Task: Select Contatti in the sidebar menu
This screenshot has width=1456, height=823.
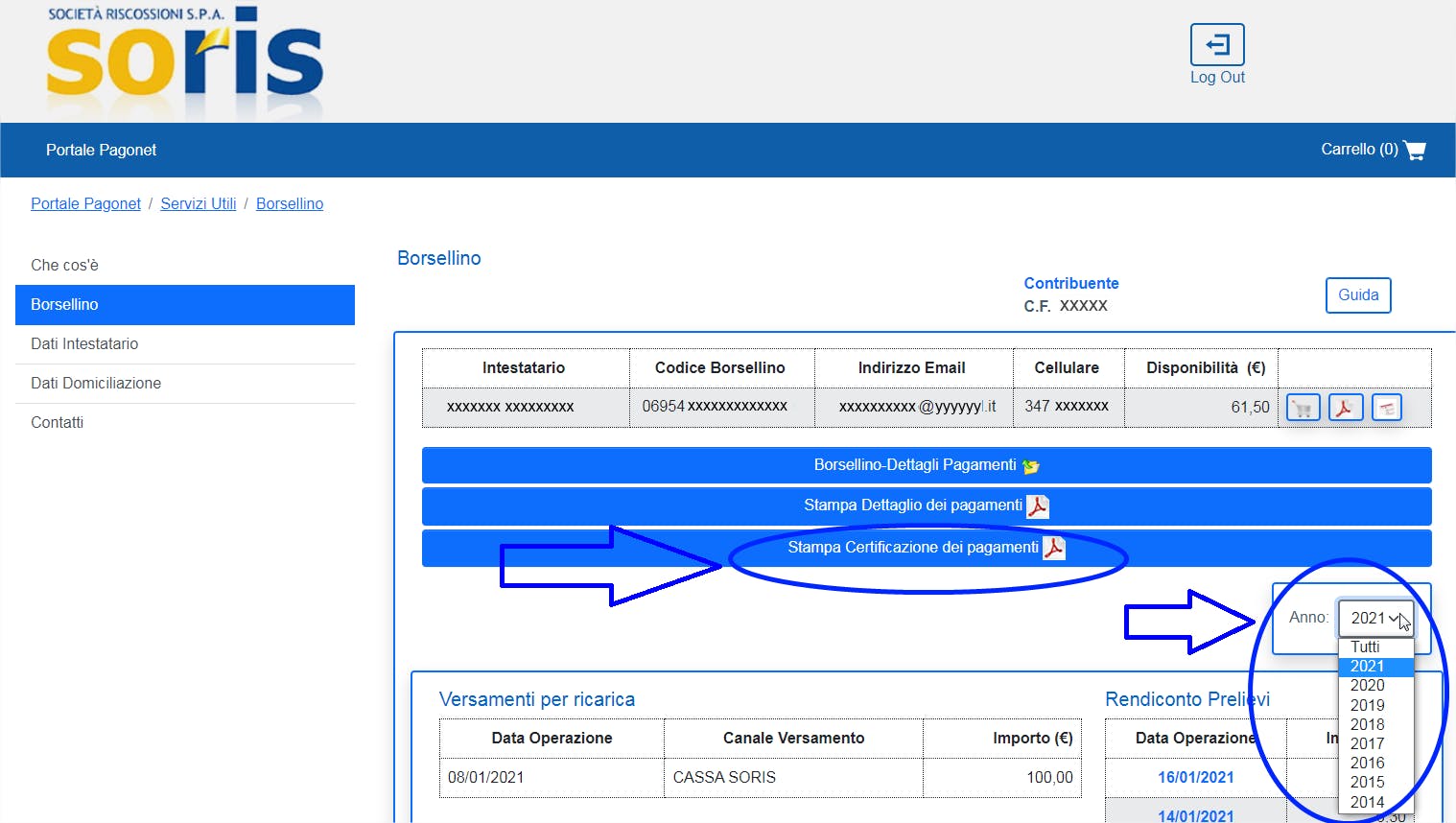Action: pos(57,422)
